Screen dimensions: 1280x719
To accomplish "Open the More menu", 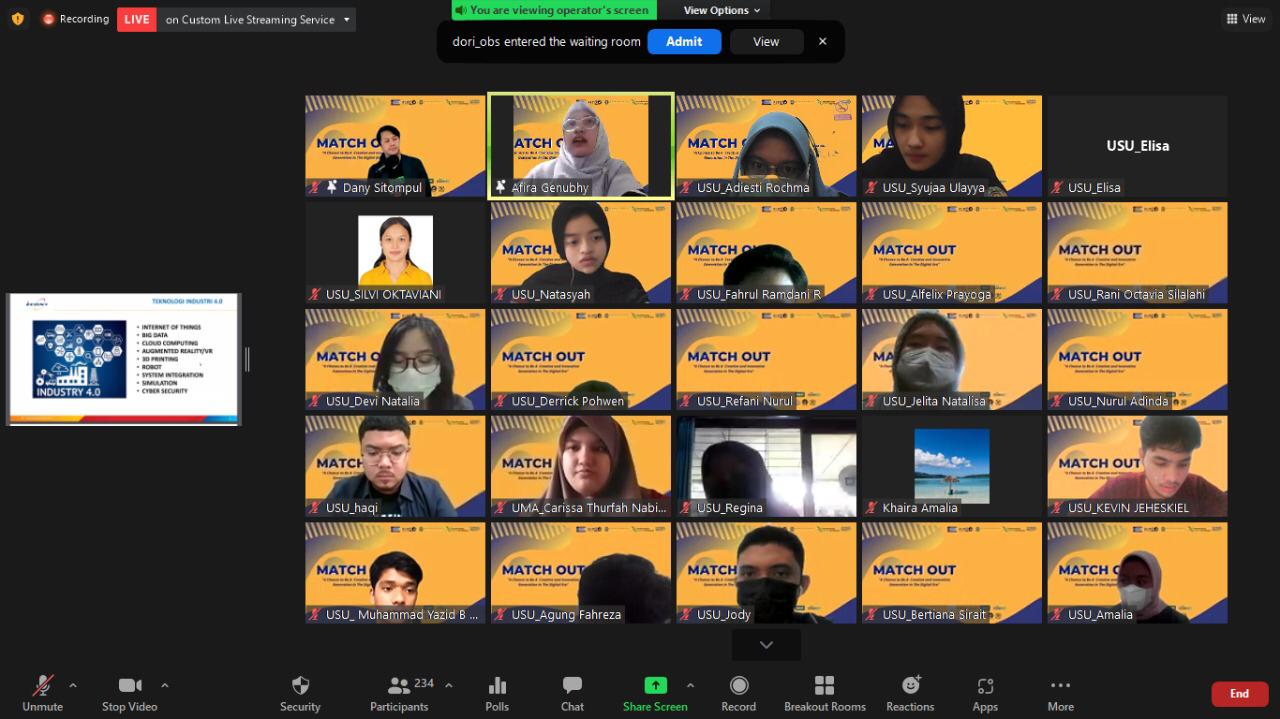I will pyautogui.click(x=1060, y=686).
